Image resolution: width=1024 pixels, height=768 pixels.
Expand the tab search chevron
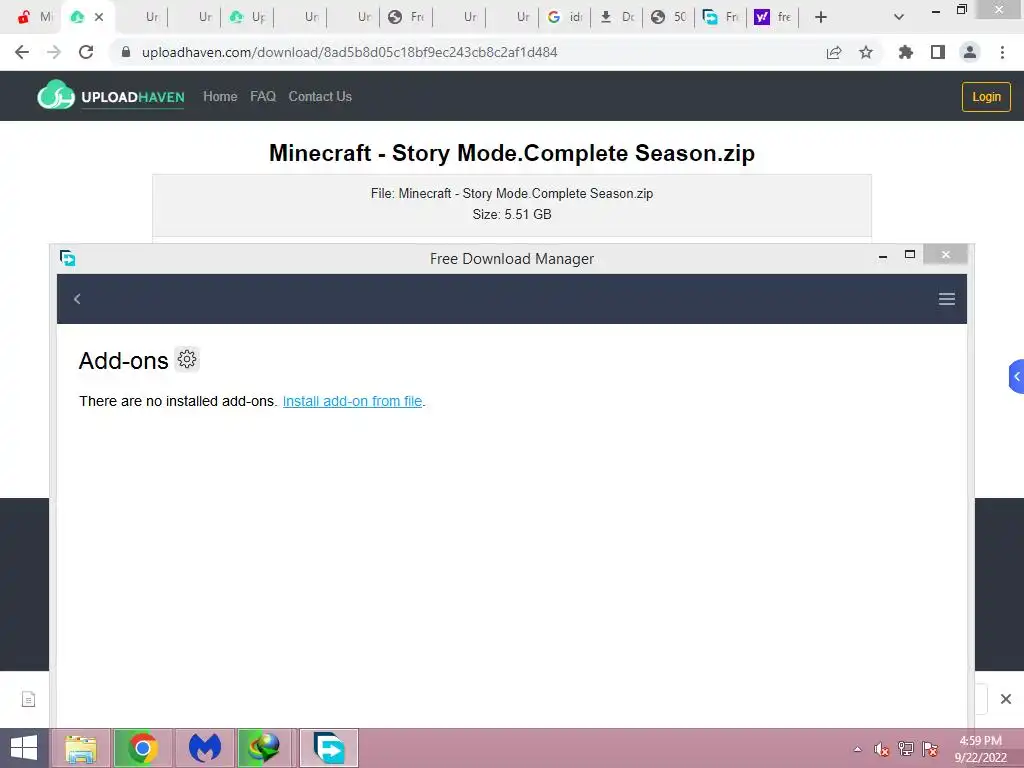[x=899, y=17]
